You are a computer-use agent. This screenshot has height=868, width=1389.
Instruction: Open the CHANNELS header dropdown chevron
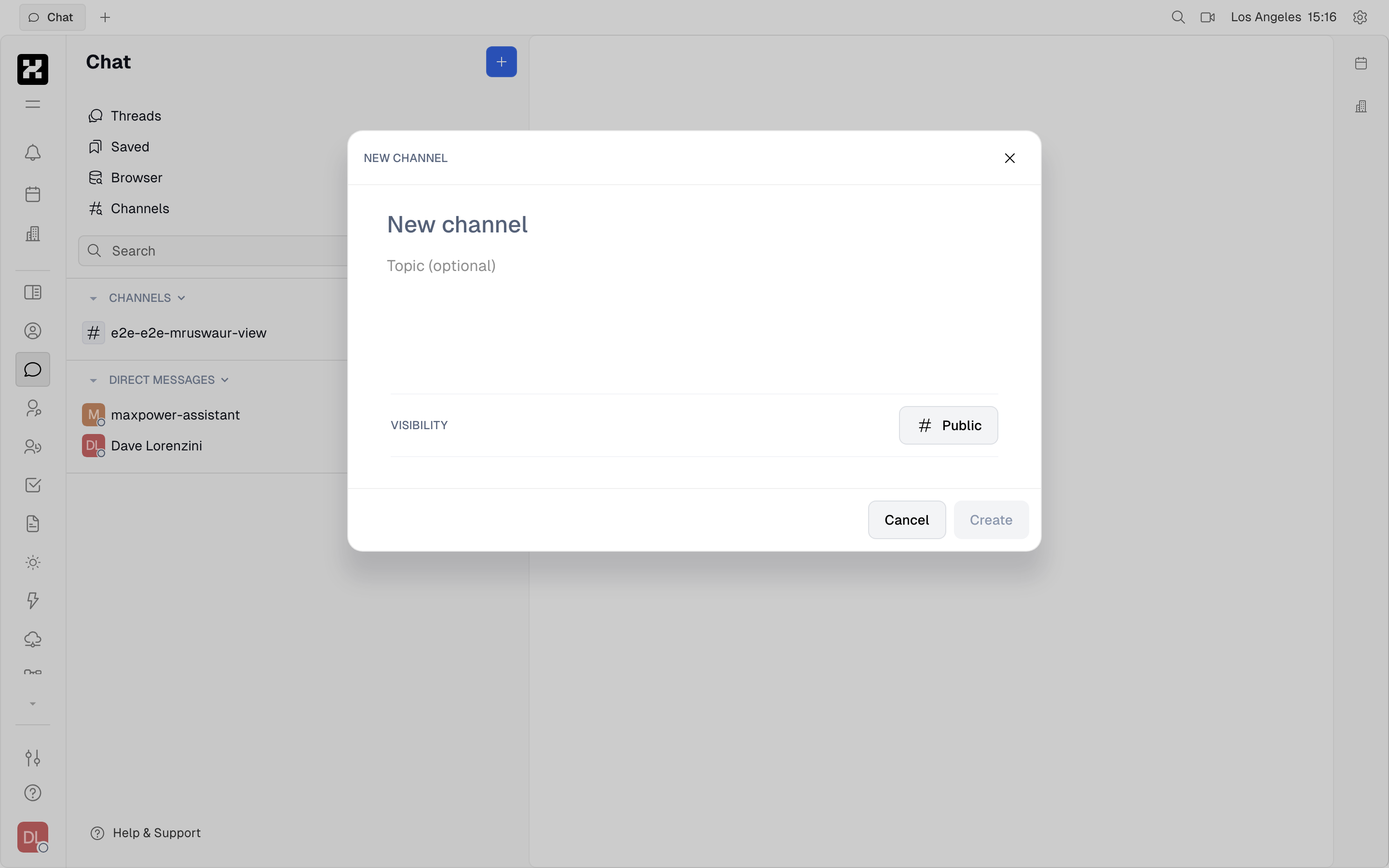[181, 298]
